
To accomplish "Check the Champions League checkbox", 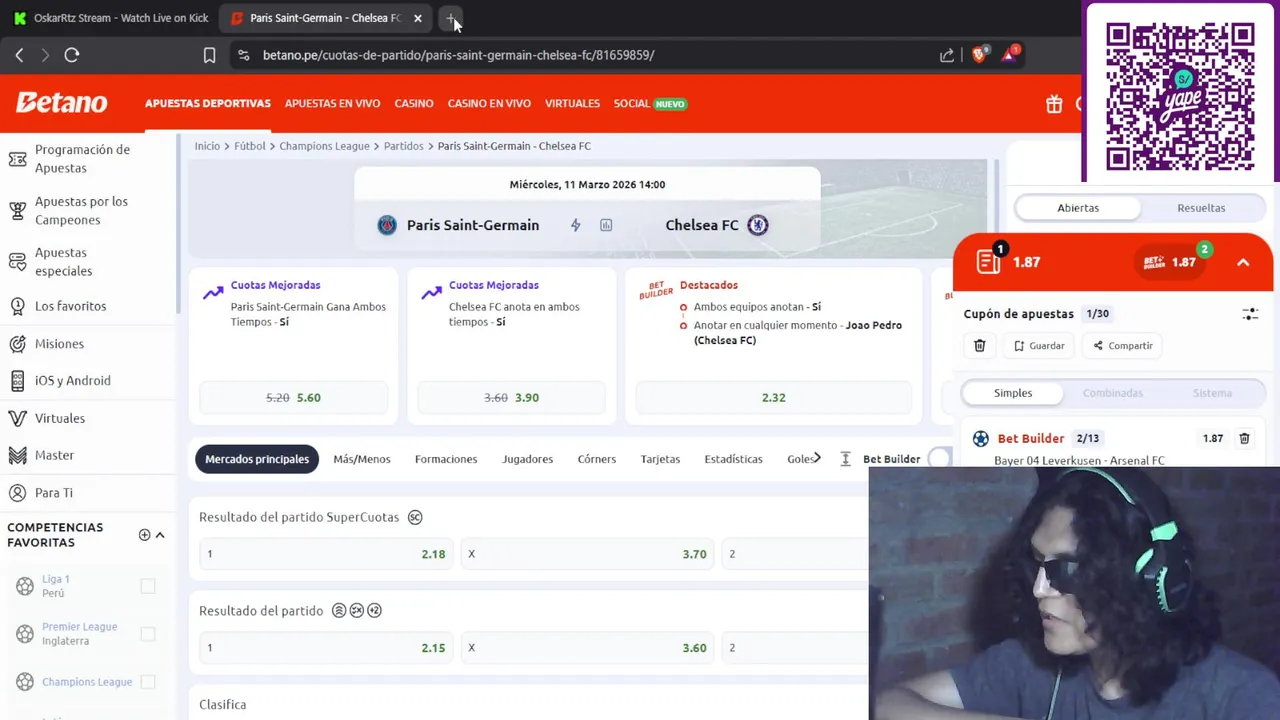I will [x=148, y=682].
